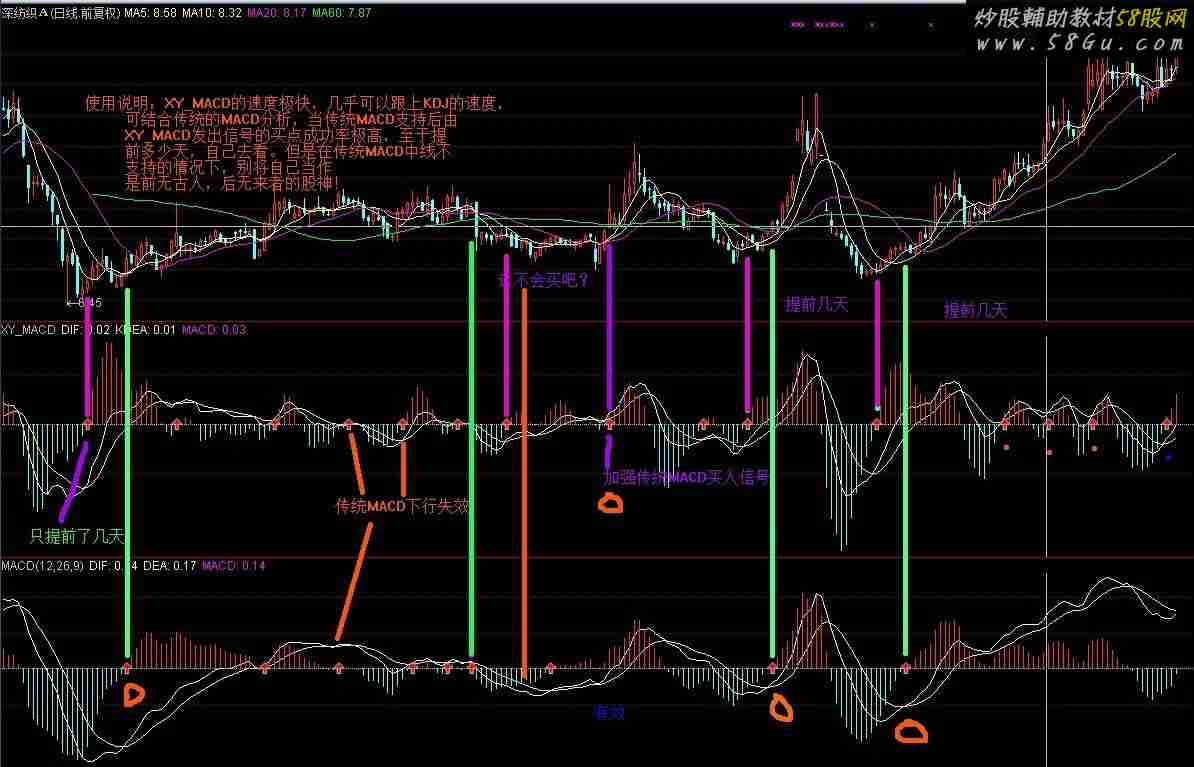Click the KDEA: 0.01 value in XY_MACD panel
The image size is (1194, 767).
145,330
